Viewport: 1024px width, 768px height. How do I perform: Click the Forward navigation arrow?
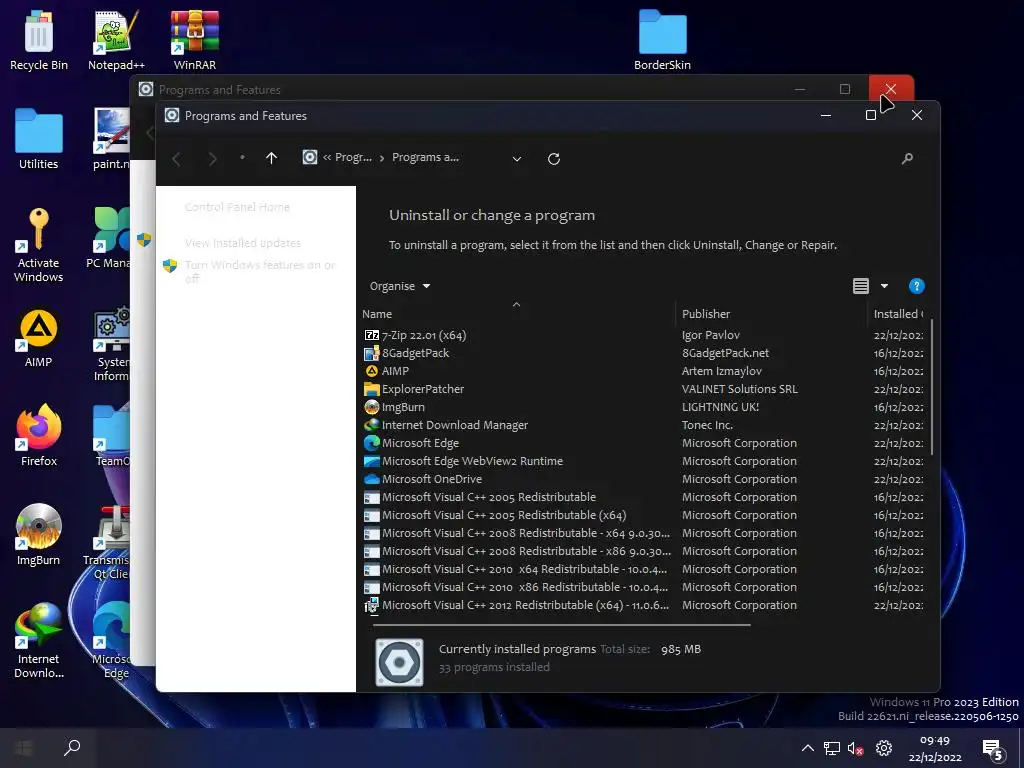(x=212, y=159)
